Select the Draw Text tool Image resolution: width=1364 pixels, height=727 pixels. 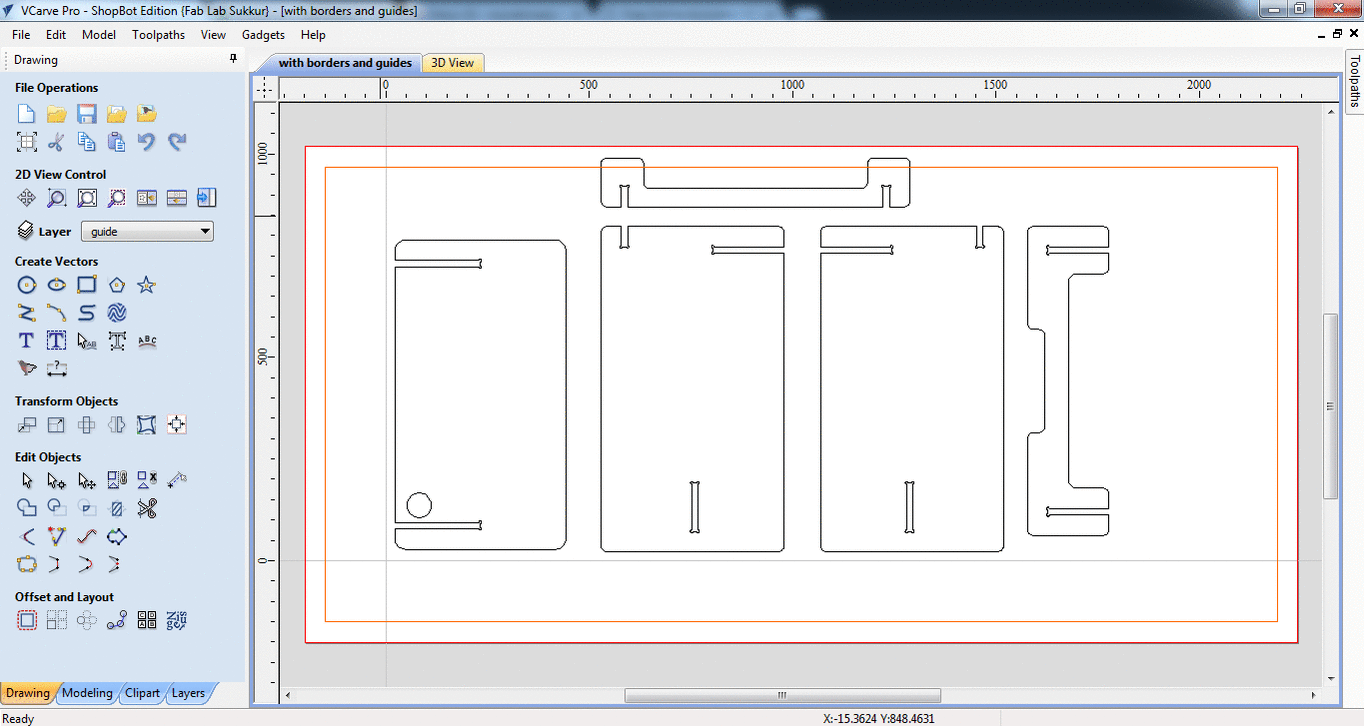coord(27,341)
